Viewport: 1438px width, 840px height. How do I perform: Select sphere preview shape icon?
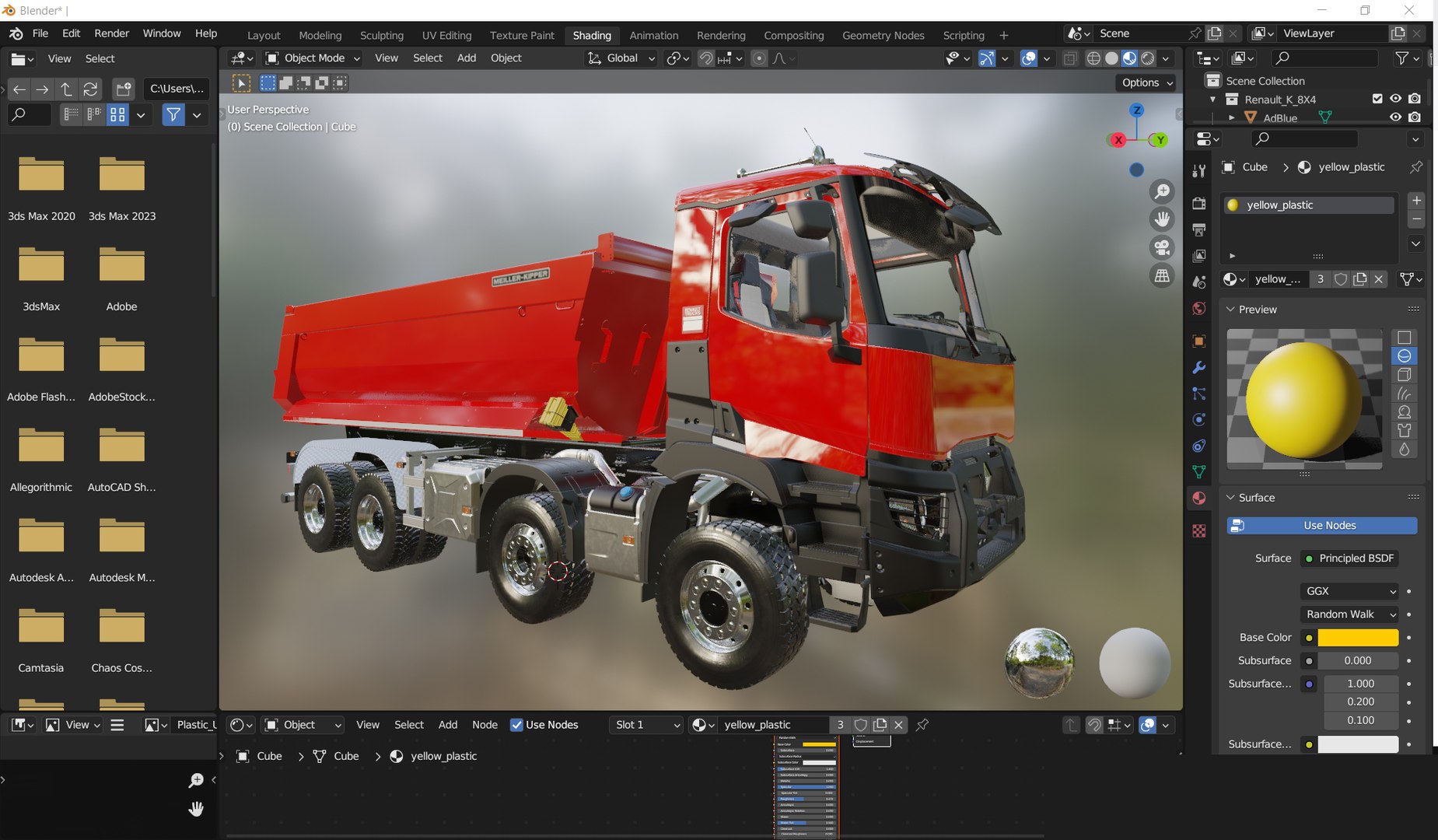(1404, 356)
